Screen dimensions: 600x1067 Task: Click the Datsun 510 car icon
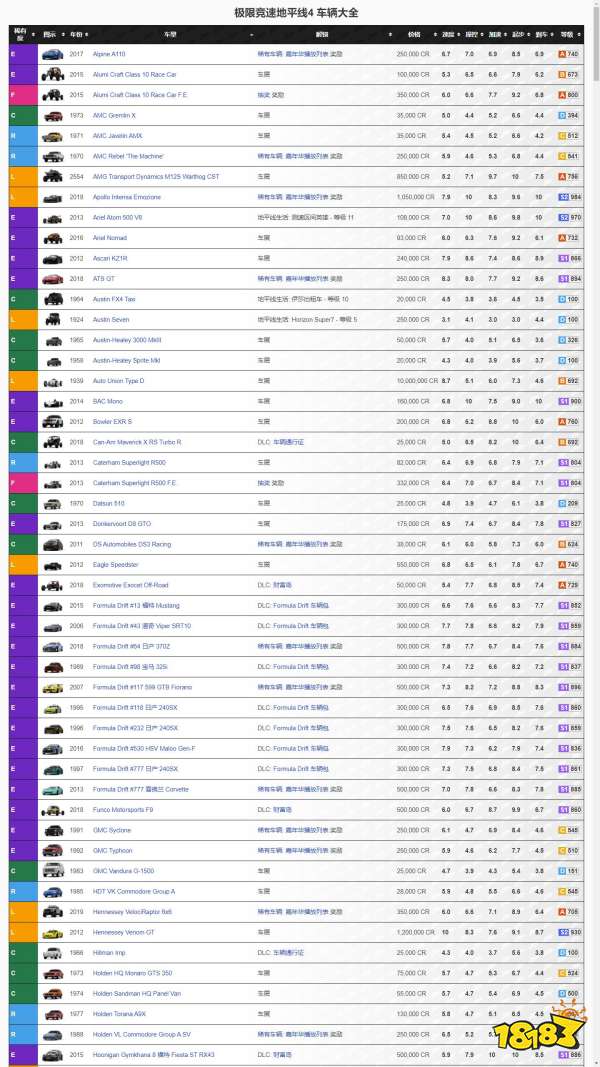[x=52, y=504]
